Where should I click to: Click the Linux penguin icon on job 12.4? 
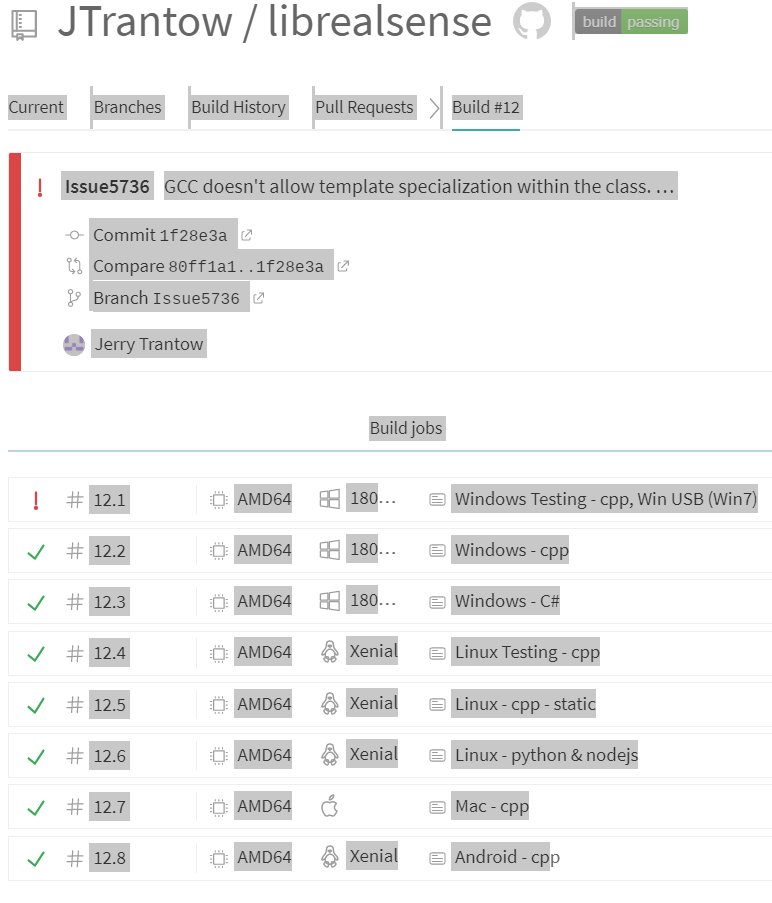click(330, 651)
